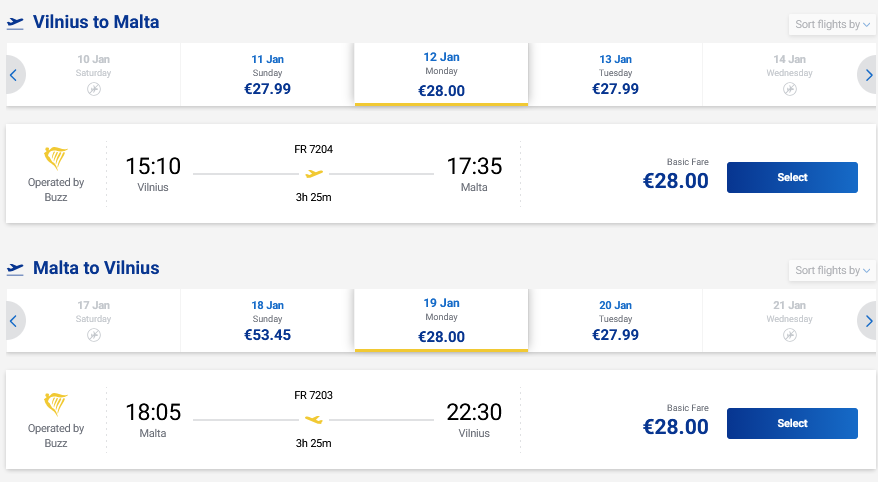The width and height of the screenshot is (878, 482).
Task: Click the plane icon beside the Vilnius to Malta heading
Action: point(15,22)
